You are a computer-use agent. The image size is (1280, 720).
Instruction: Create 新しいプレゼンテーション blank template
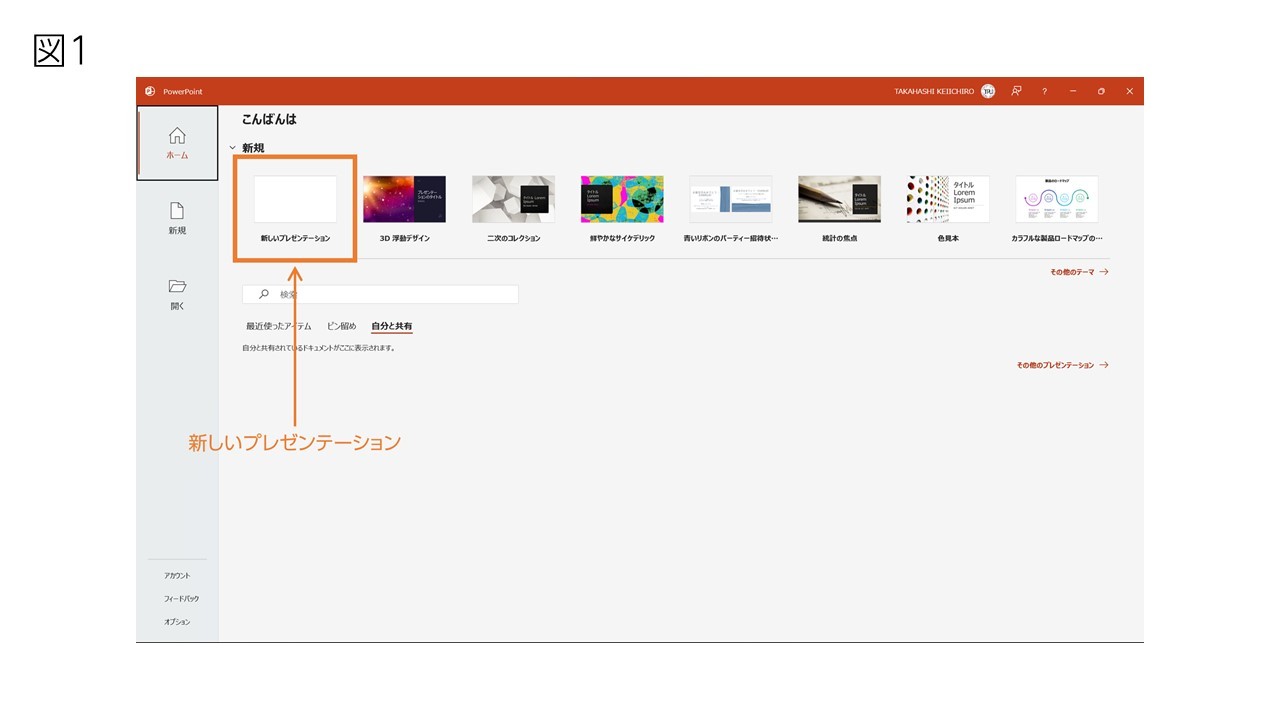(295, 208)
